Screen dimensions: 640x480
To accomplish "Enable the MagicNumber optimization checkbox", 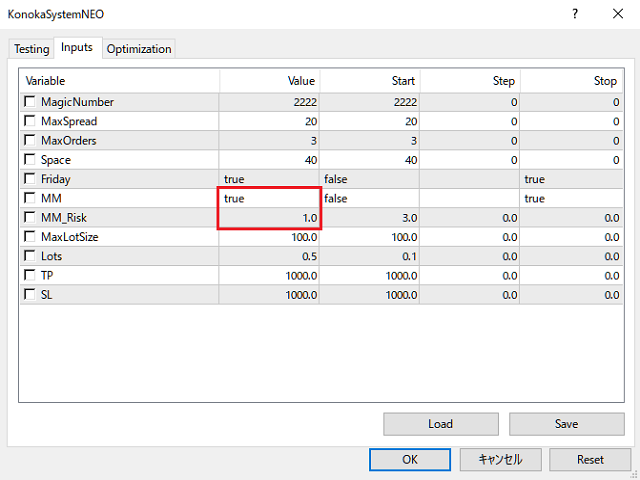I will (x=30, y=102).
